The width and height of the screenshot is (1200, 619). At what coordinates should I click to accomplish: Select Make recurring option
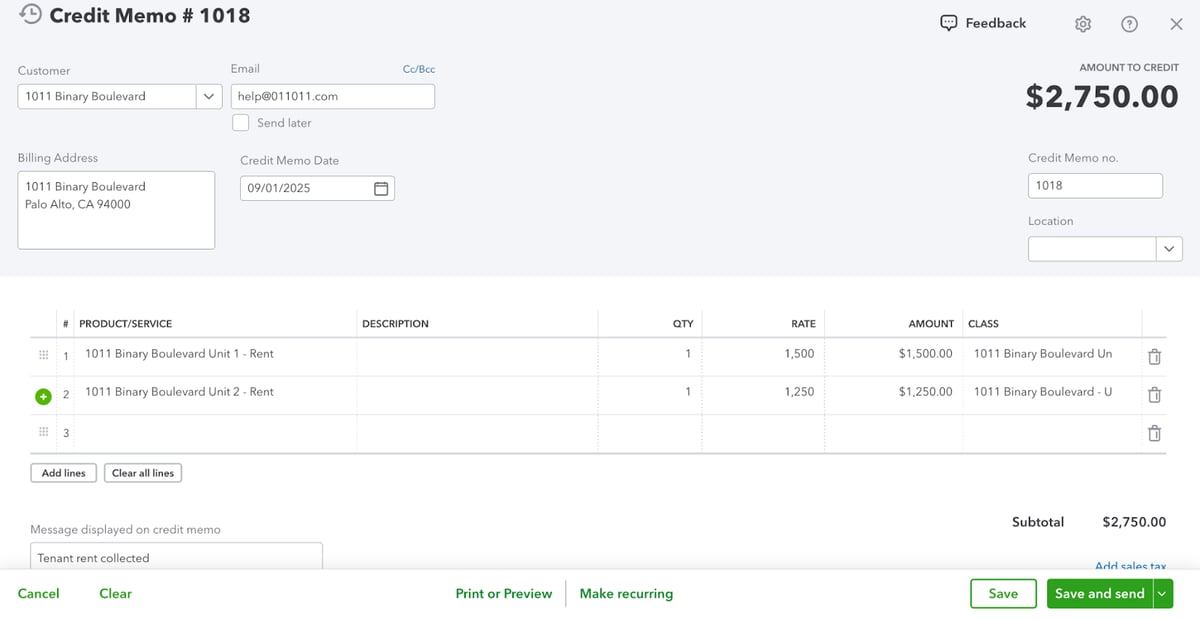click(x=626, y=594)
